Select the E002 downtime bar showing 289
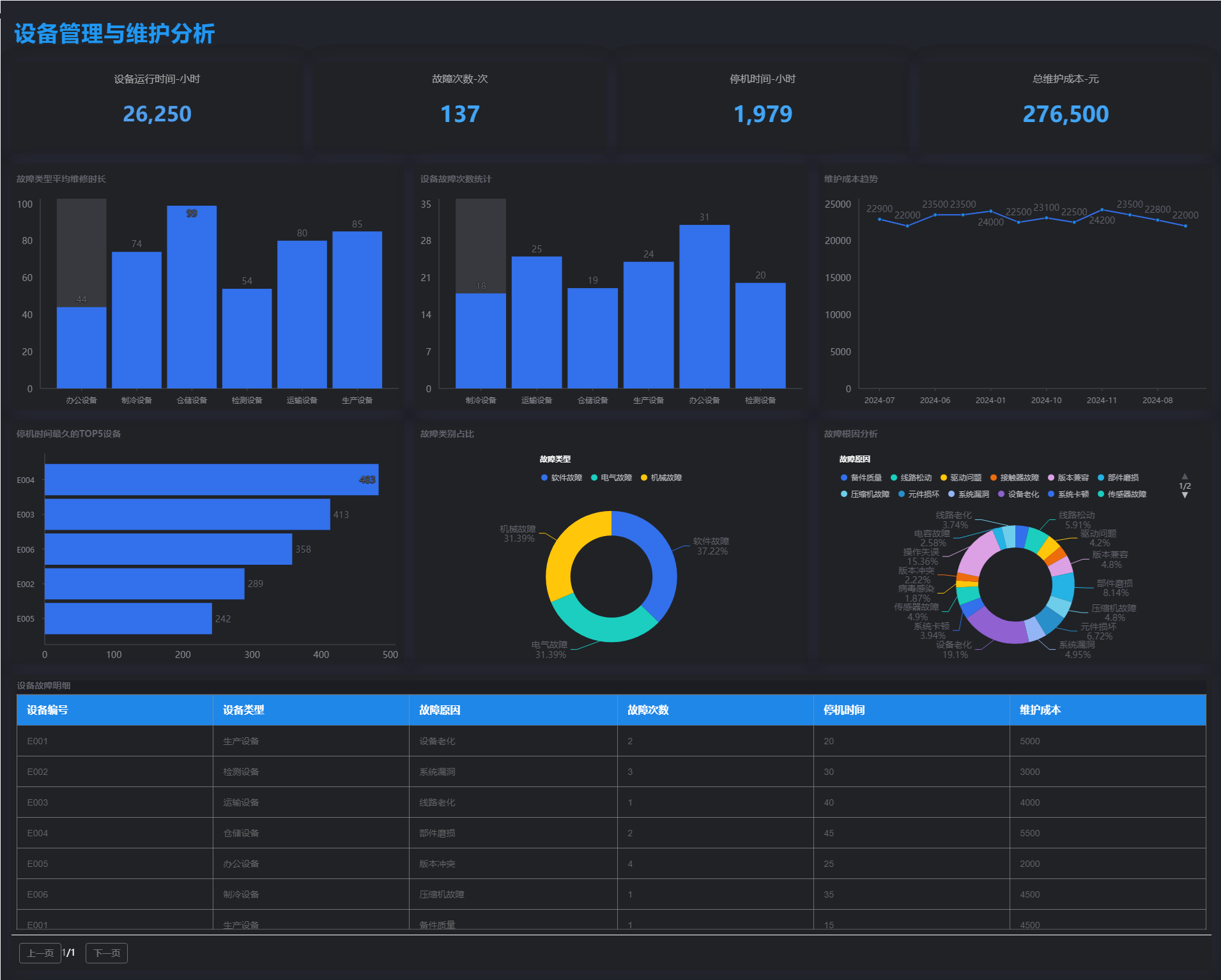Screen dimensions: 1221x980 pyautogui.click(x=144, y=584)
